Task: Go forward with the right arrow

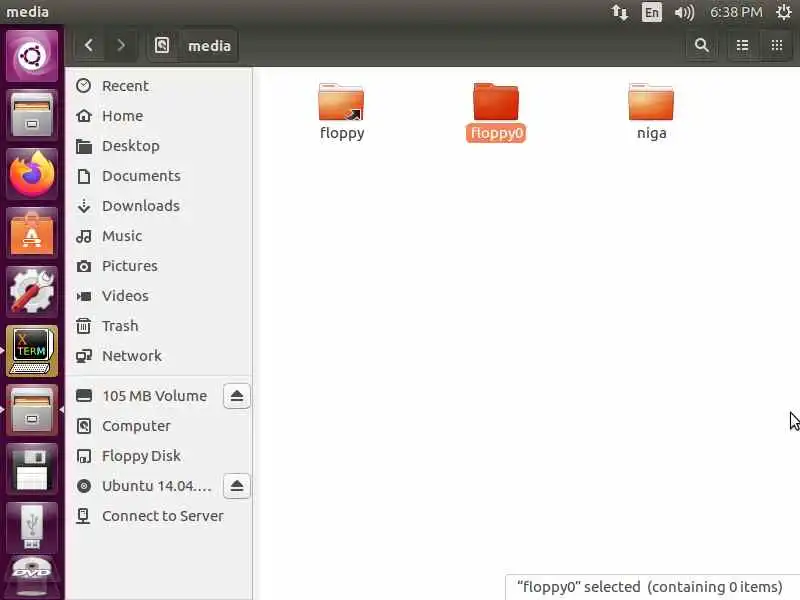Action: [121, 45]
